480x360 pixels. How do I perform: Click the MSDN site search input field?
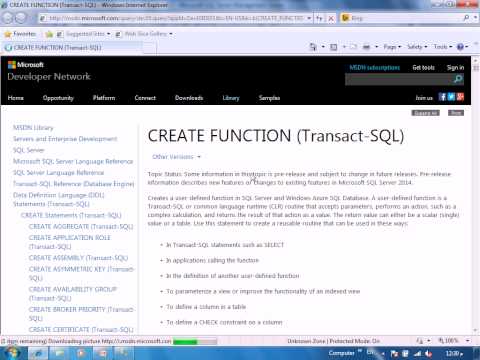point(399,79)
